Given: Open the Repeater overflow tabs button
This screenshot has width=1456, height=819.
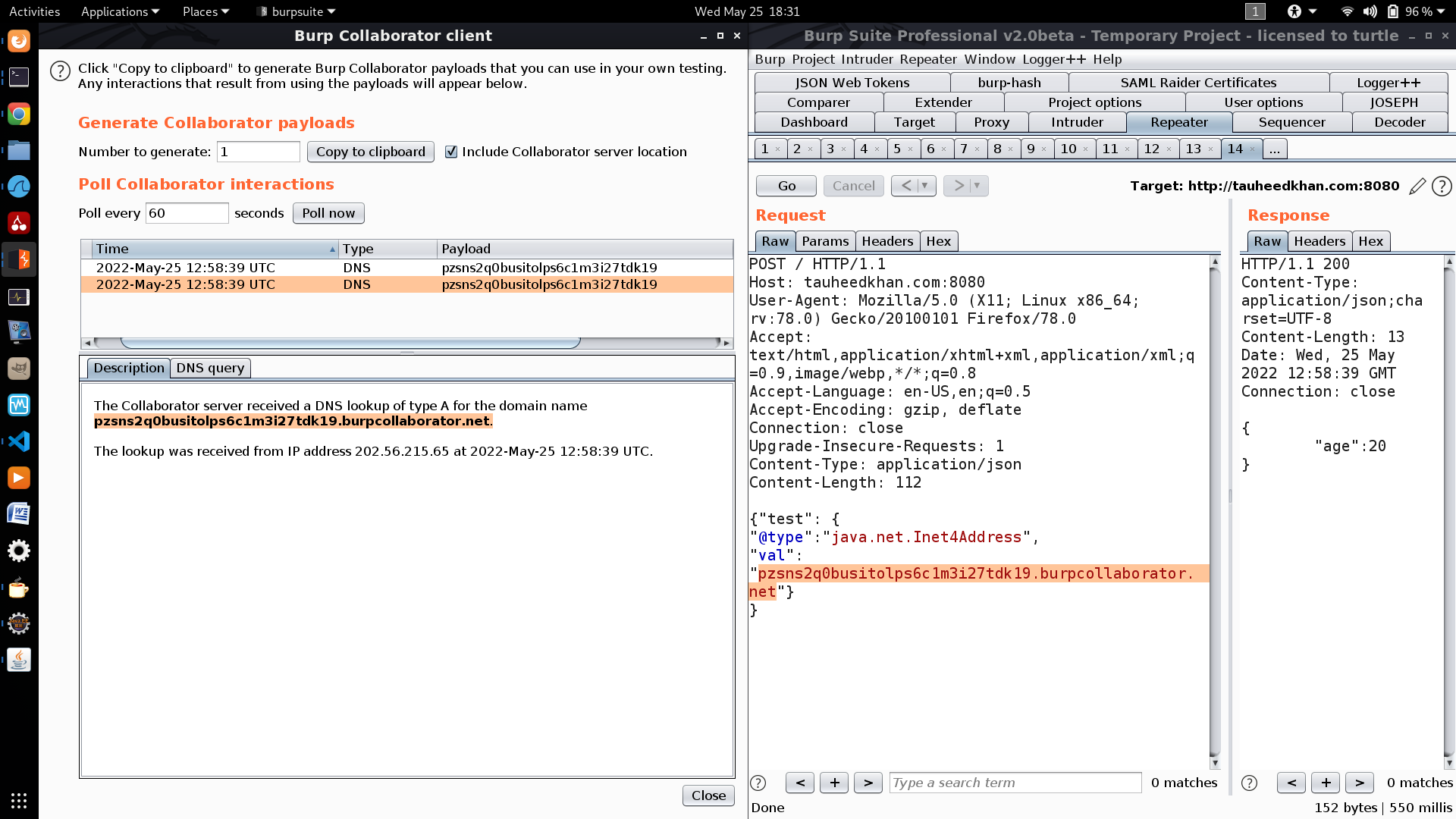Looking at the screenshot, I should point(1275,149).
